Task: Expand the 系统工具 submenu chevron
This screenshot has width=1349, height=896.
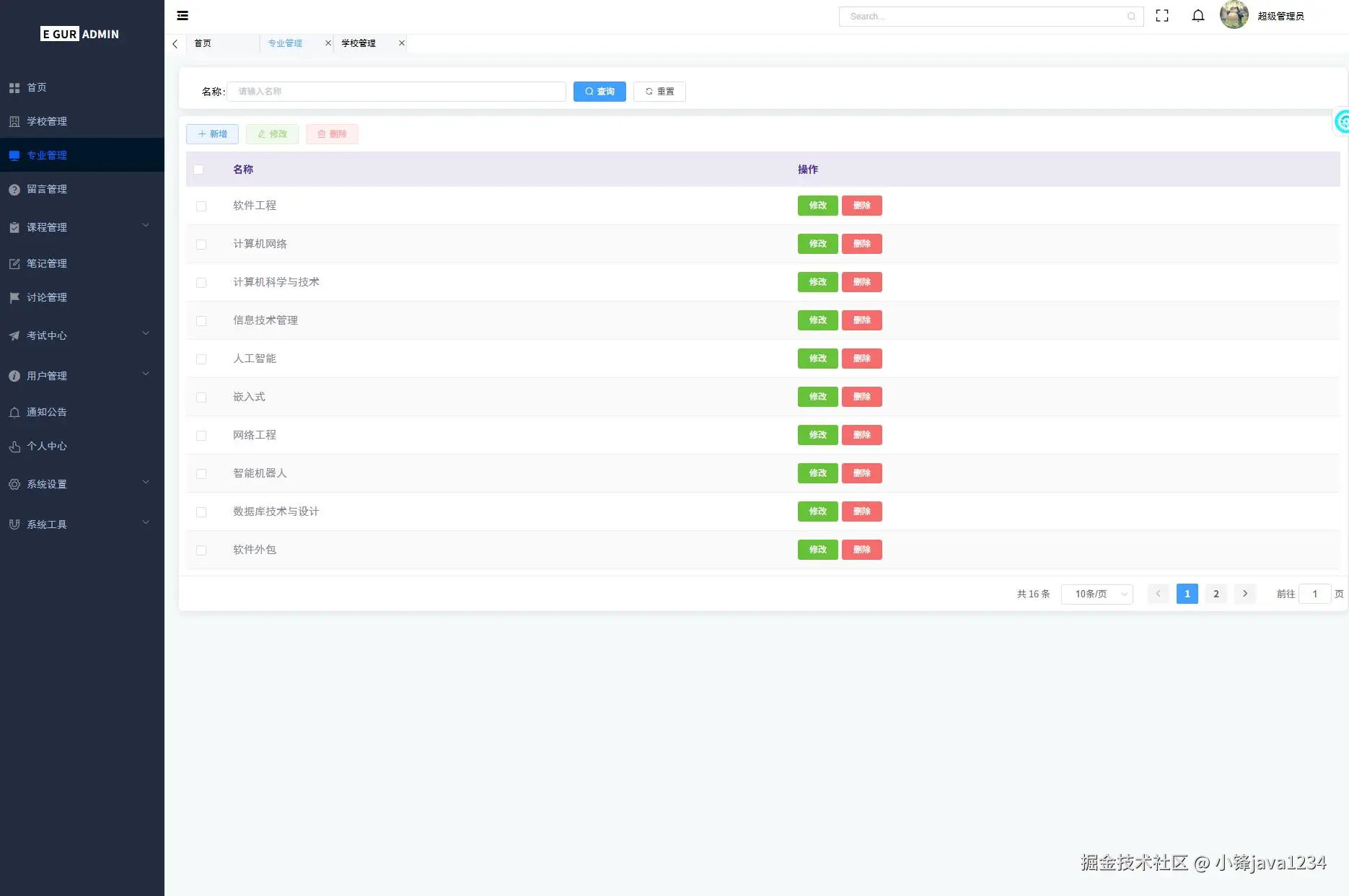Action: (x=146, y=523)
